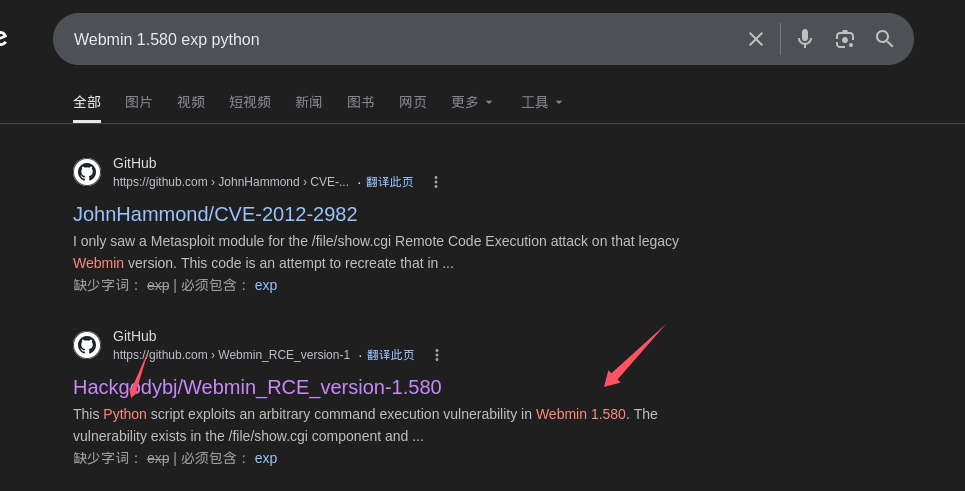Open three-dot menu for Webmin_RCE result
Viewport: 965px width, 491px height.
[x=436, y=355]
